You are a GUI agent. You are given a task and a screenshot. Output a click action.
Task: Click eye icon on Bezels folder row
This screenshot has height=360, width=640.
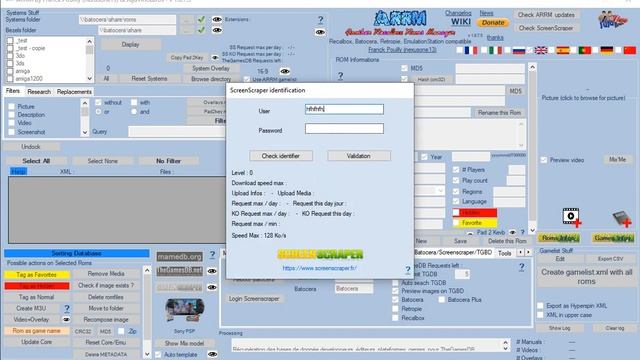point(217,30)
